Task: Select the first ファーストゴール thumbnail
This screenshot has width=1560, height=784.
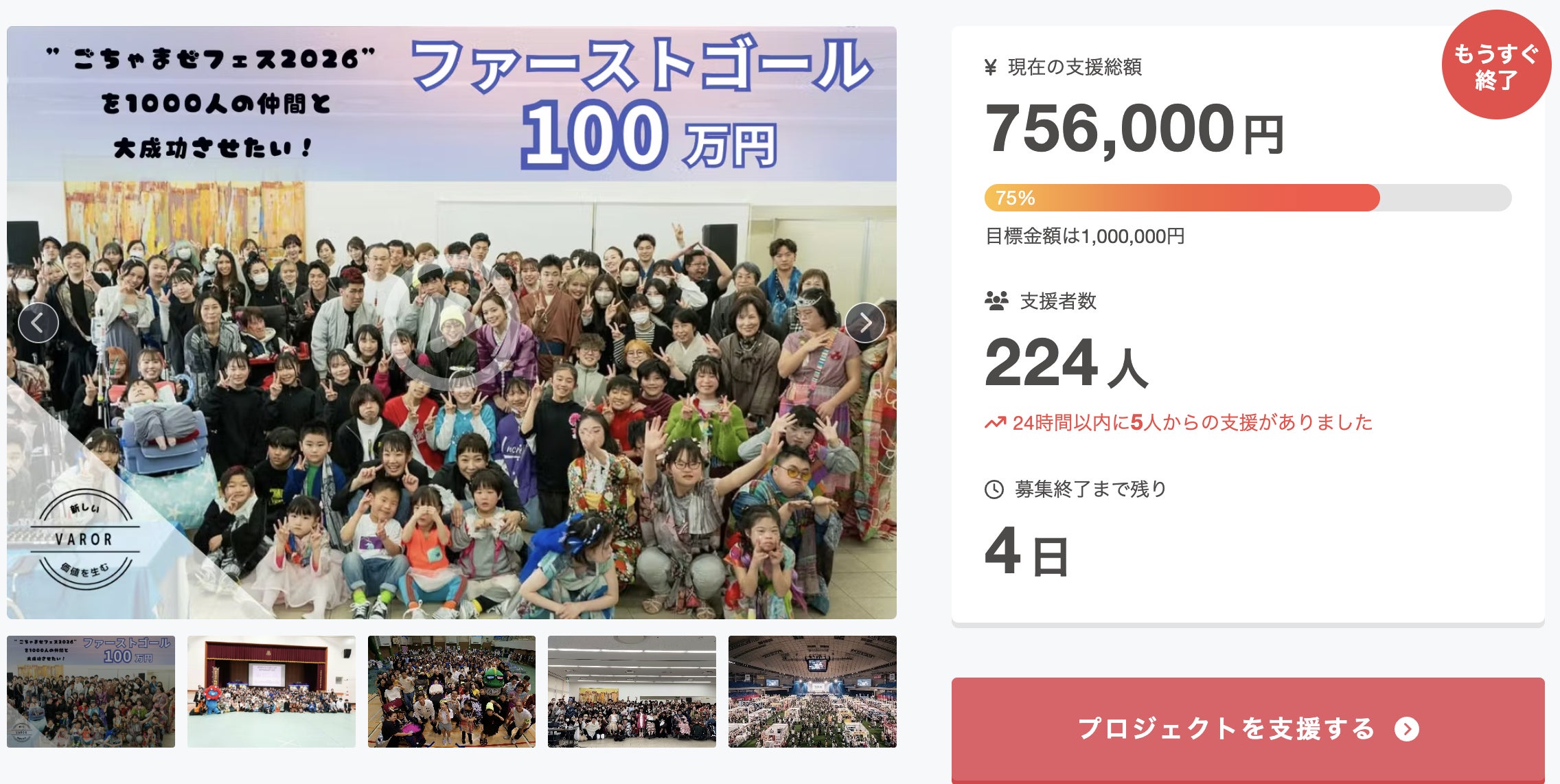Action: click(91, 691)
